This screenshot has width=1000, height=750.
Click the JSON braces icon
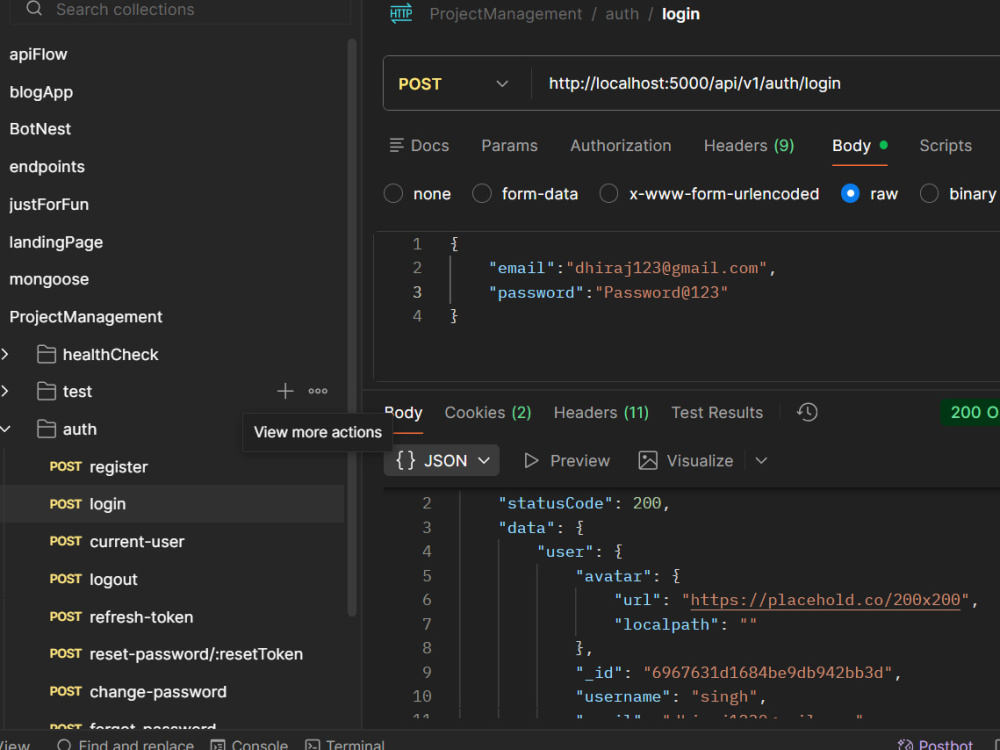406,460
